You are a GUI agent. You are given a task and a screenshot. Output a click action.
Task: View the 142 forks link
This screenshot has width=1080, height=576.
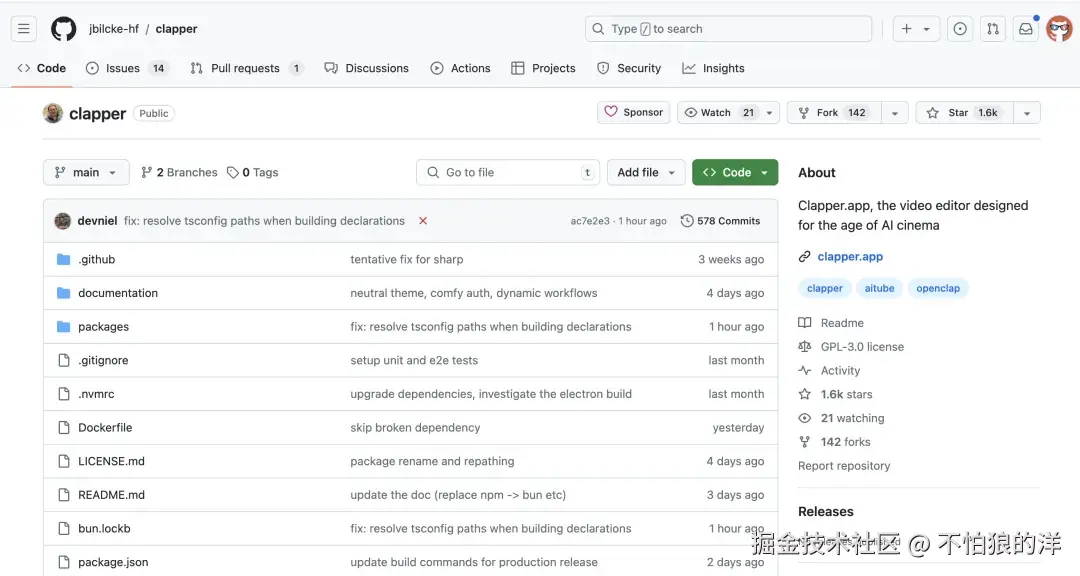point(834,442)
